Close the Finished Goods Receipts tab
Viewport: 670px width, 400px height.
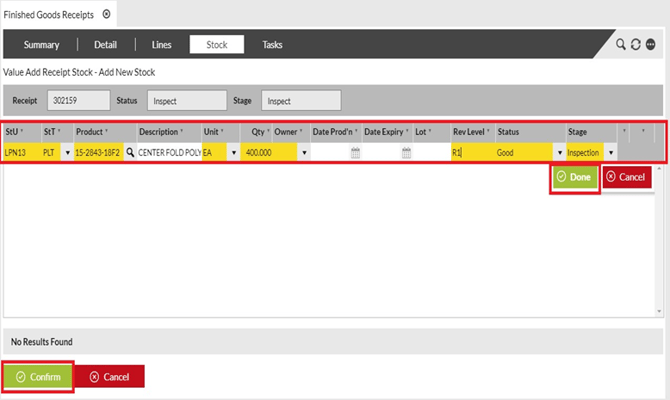pos(106,13)
